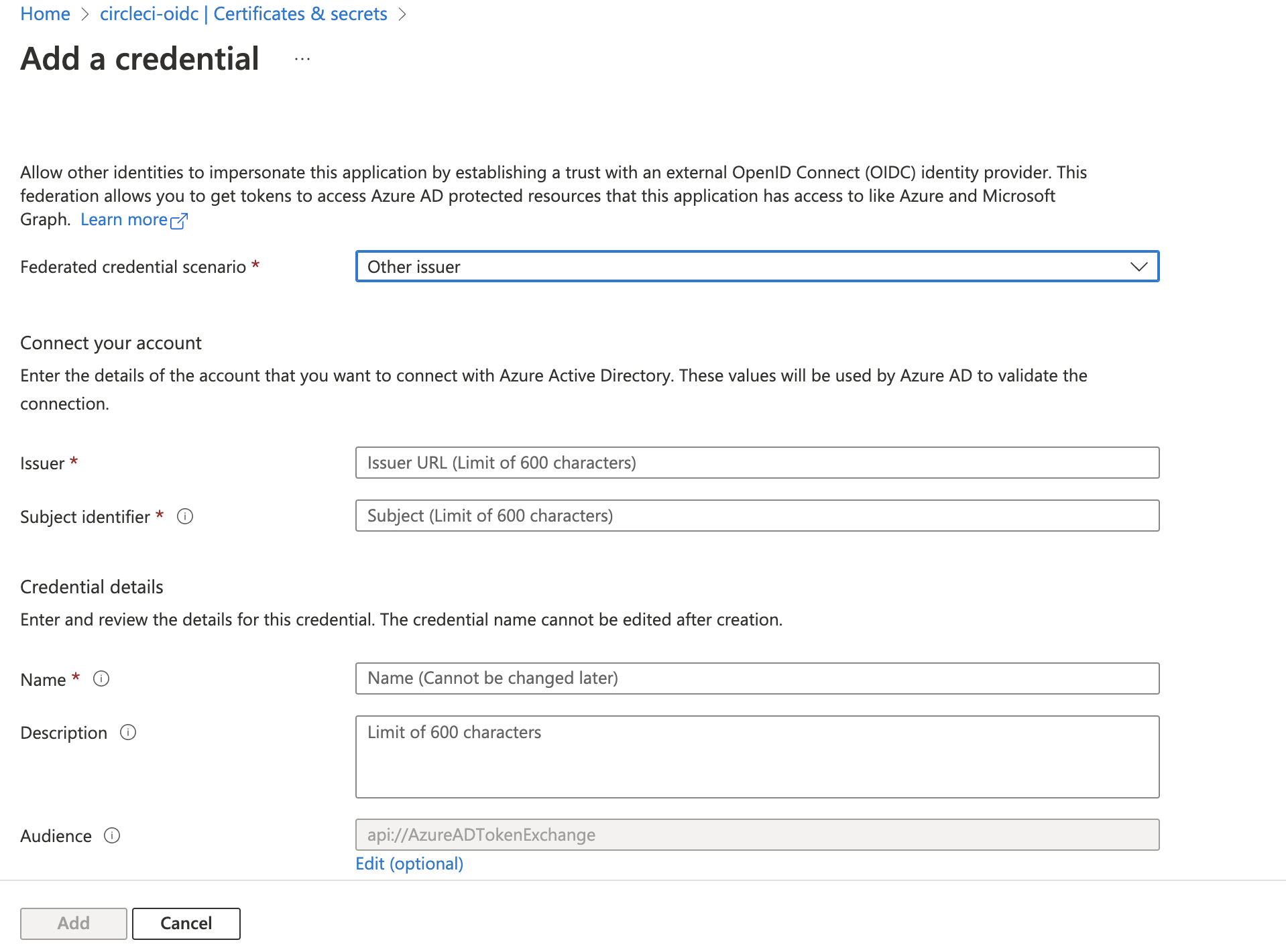Screen dimensions: 1286x952
Task: Click Edit (optional) under Audience
Action: click(x=409, y=864)
